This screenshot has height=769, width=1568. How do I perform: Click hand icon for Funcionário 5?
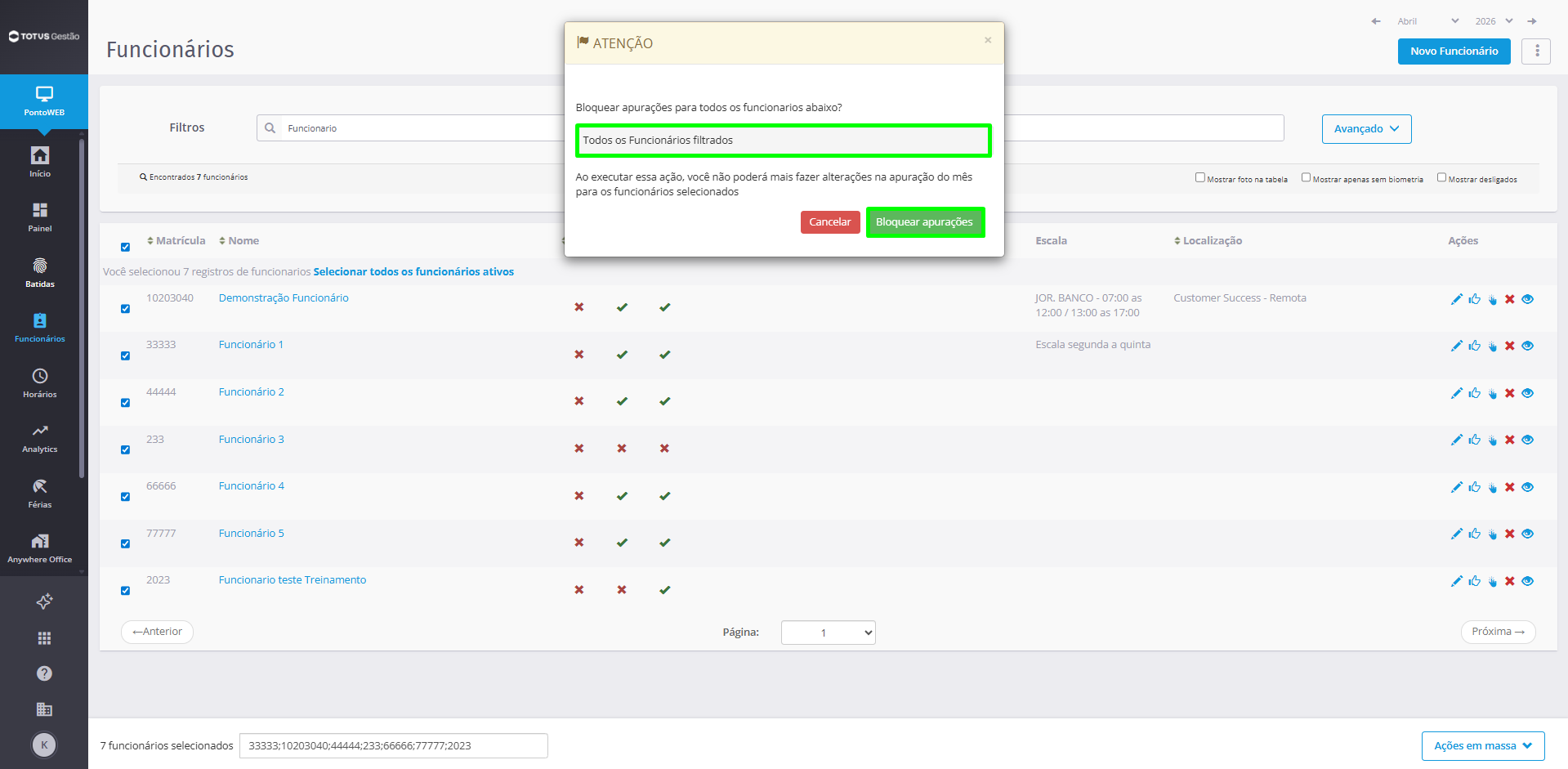(1492, 534)
